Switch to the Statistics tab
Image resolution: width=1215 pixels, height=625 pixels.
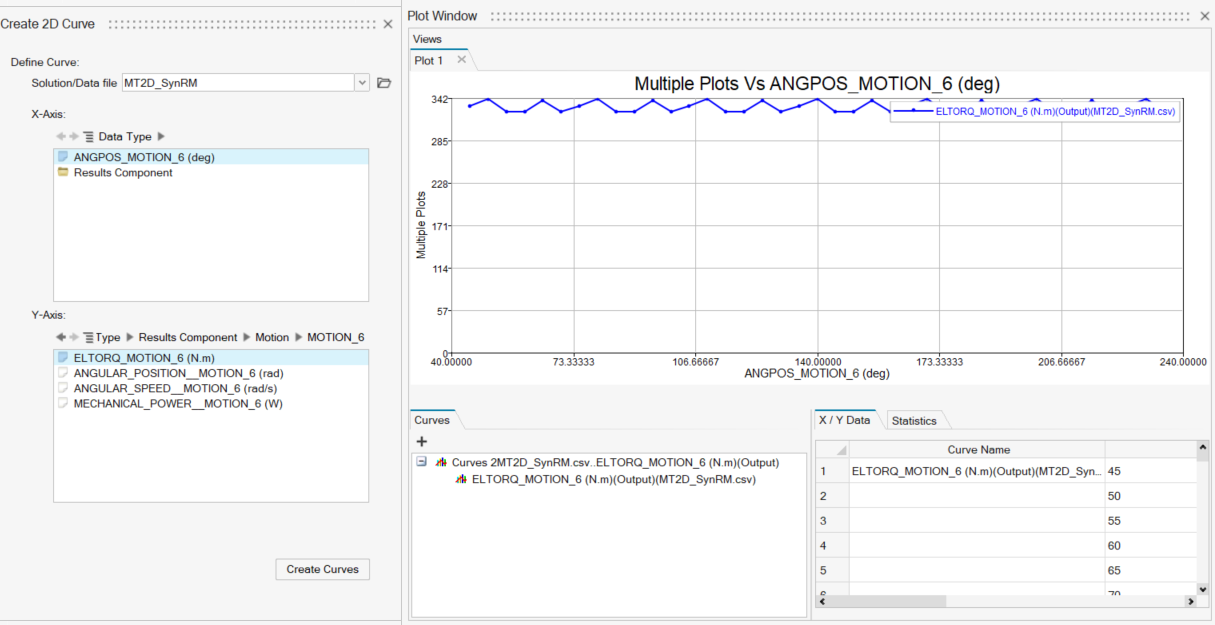pyautogui.click(x=913, y=421)
